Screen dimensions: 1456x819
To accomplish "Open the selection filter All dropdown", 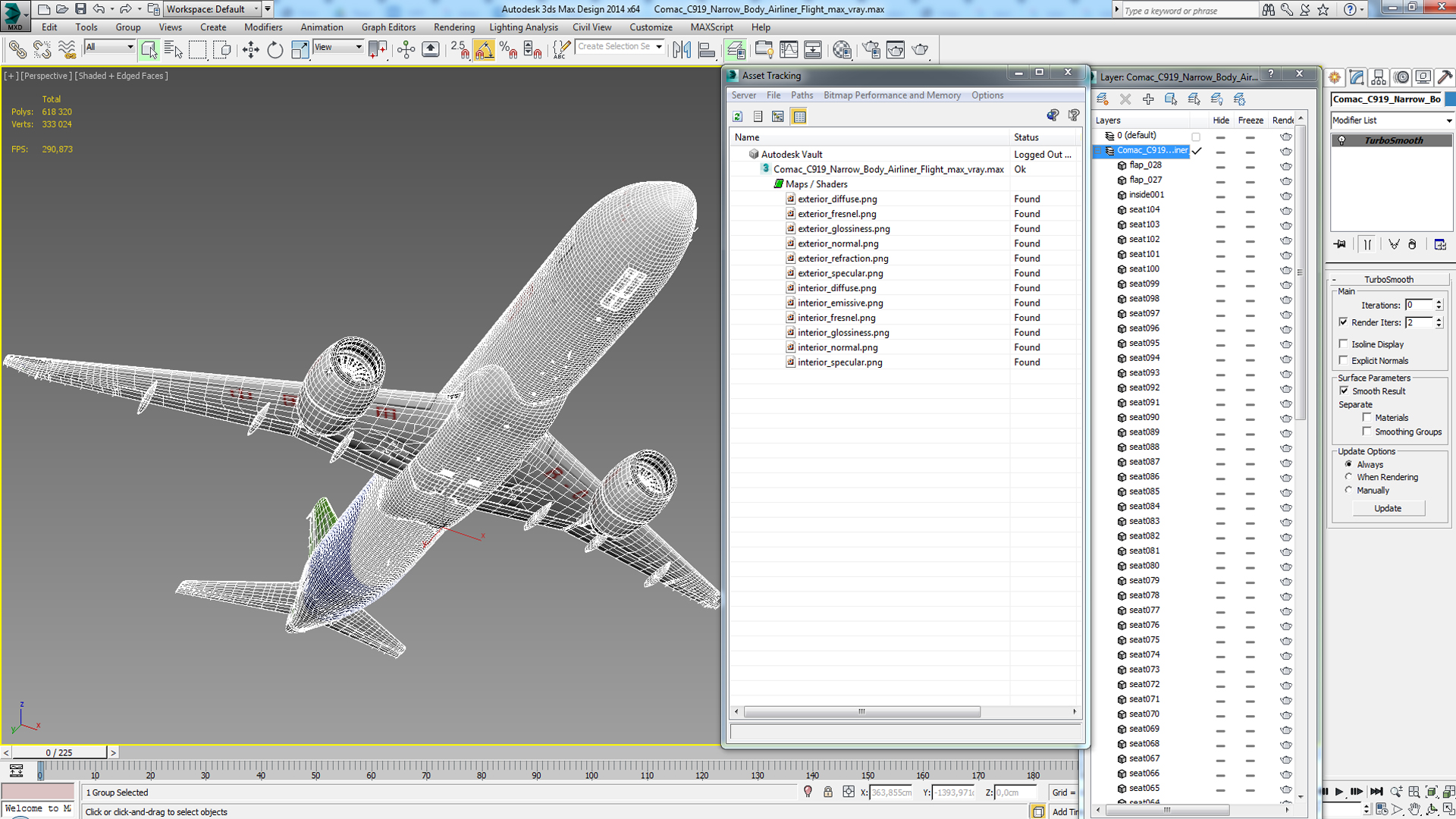I will click(110, 47).
